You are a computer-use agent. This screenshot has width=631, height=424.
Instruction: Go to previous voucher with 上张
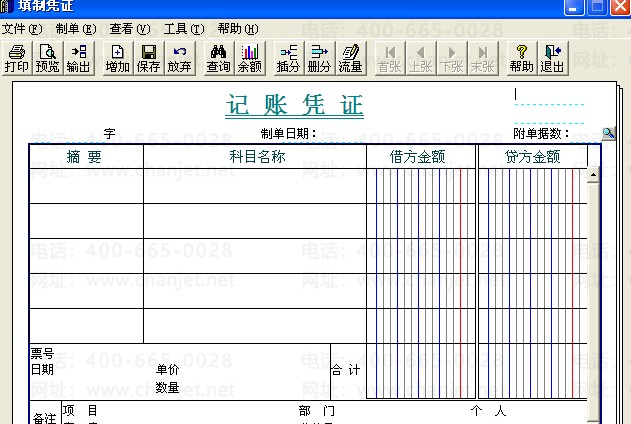pyautogui.click(x=421, y=58)
